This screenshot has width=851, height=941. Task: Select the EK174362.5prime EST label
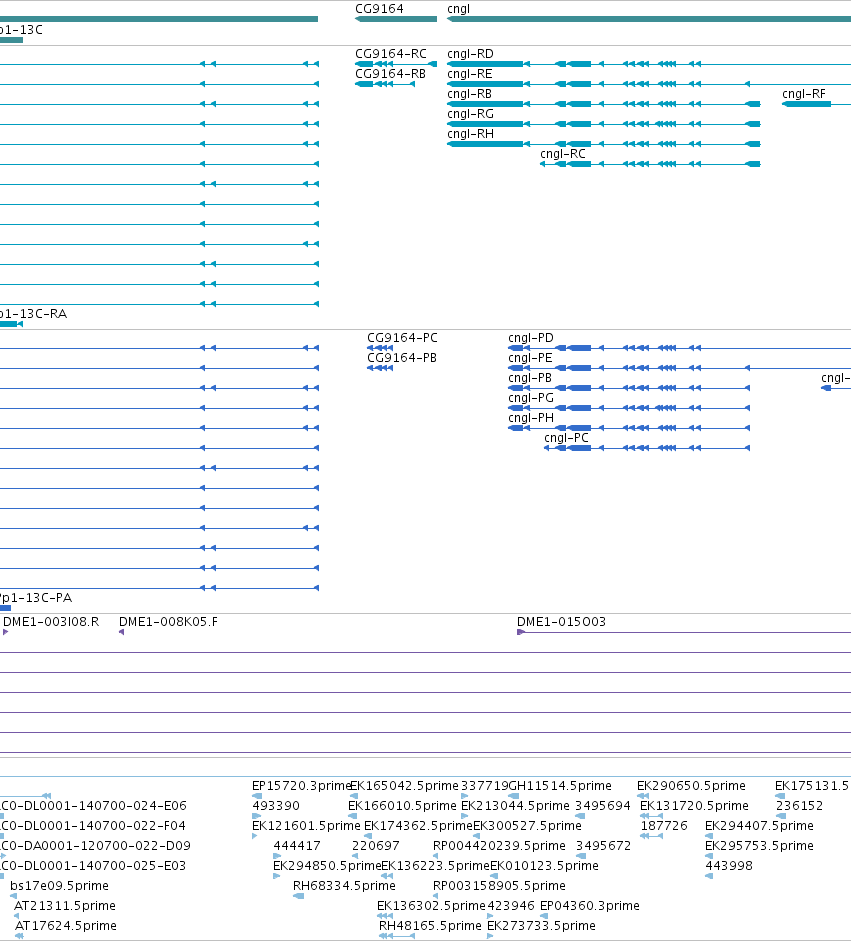coord(418,826)
